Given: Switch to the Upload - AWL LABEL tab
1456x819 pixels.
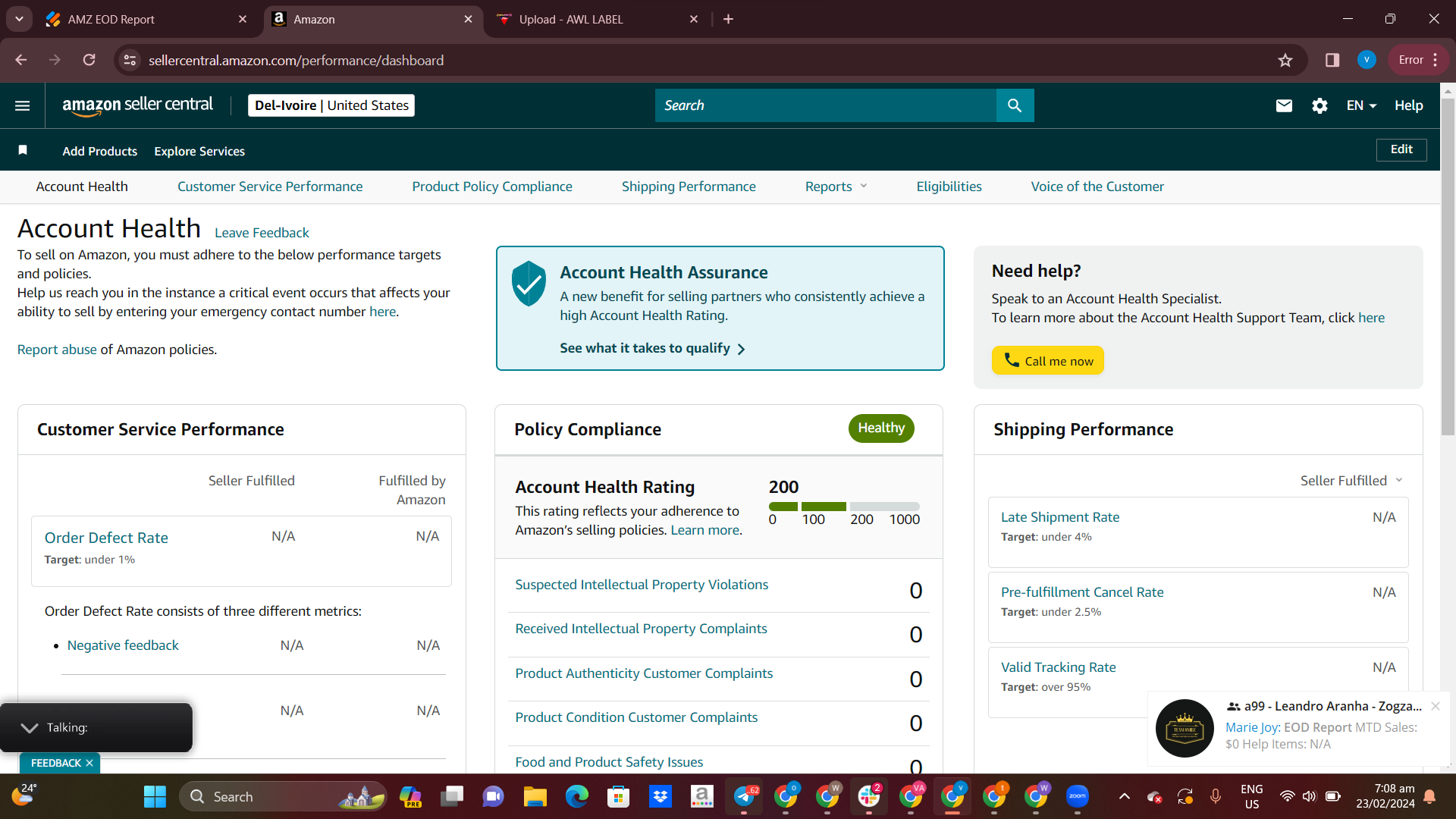Looking at the screenshot, I should (x=598, y=19).
